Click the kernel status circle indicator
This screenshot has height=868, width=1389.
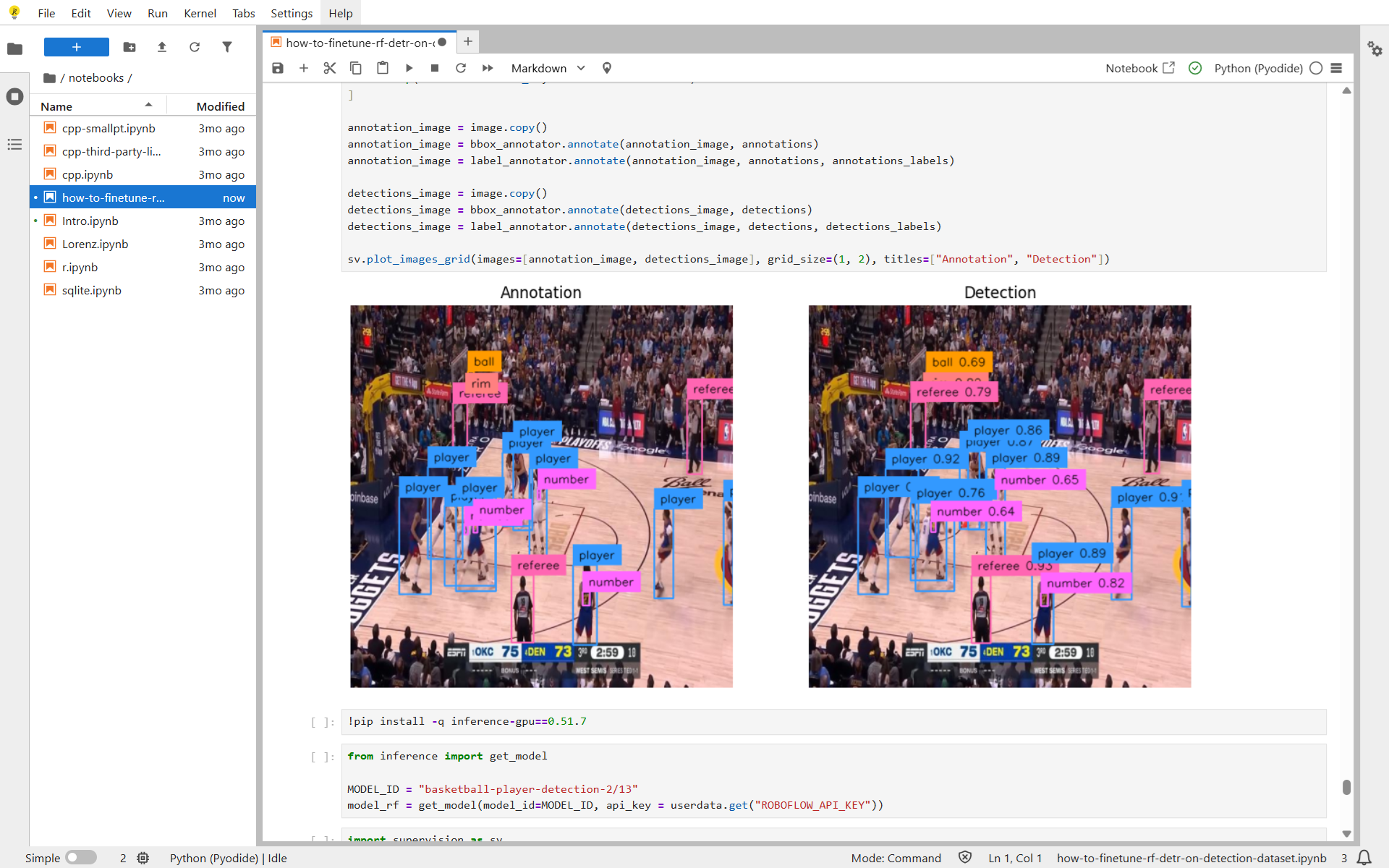[x=1316, y=68]
